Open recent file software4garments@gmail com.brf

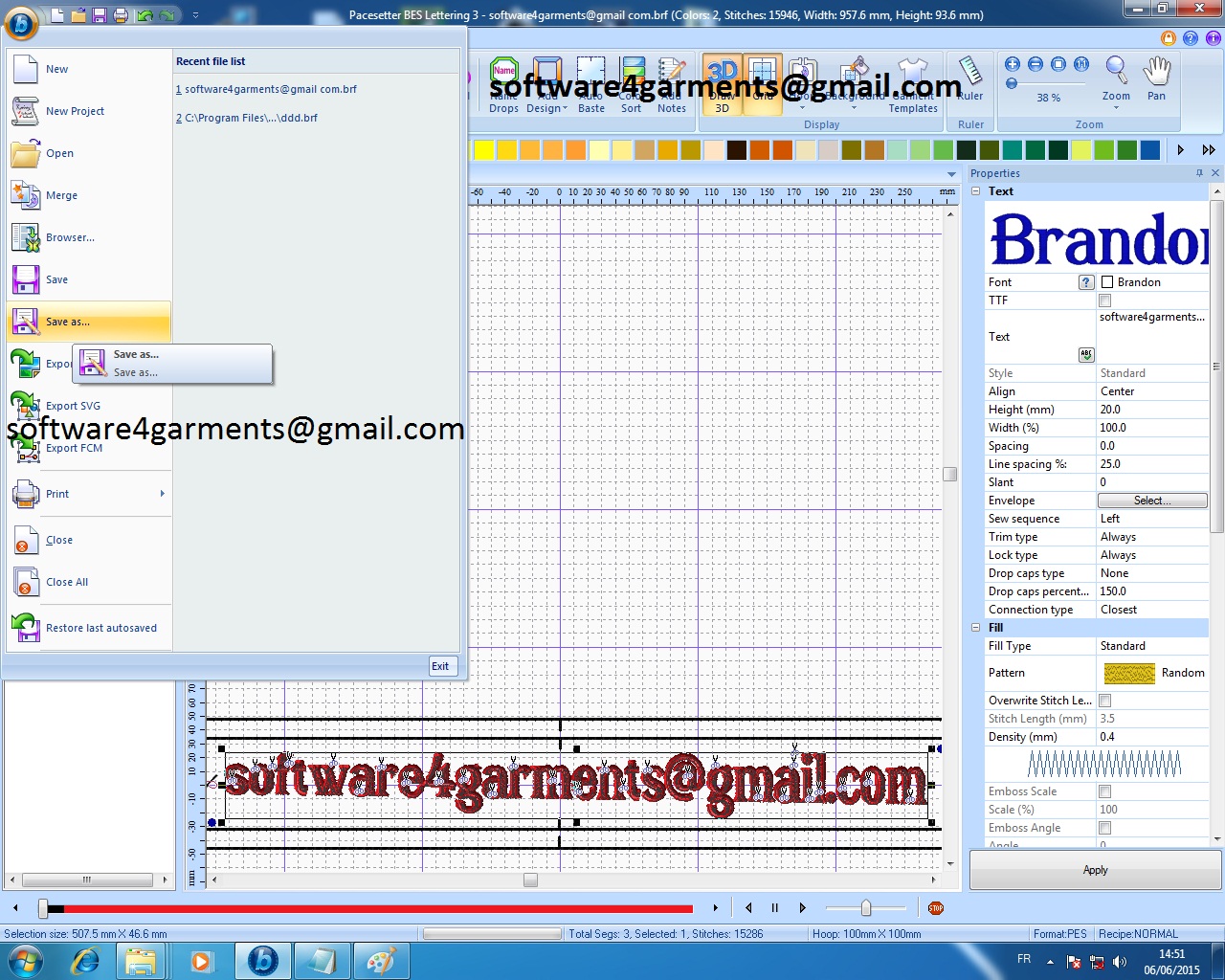pos(266,89)
